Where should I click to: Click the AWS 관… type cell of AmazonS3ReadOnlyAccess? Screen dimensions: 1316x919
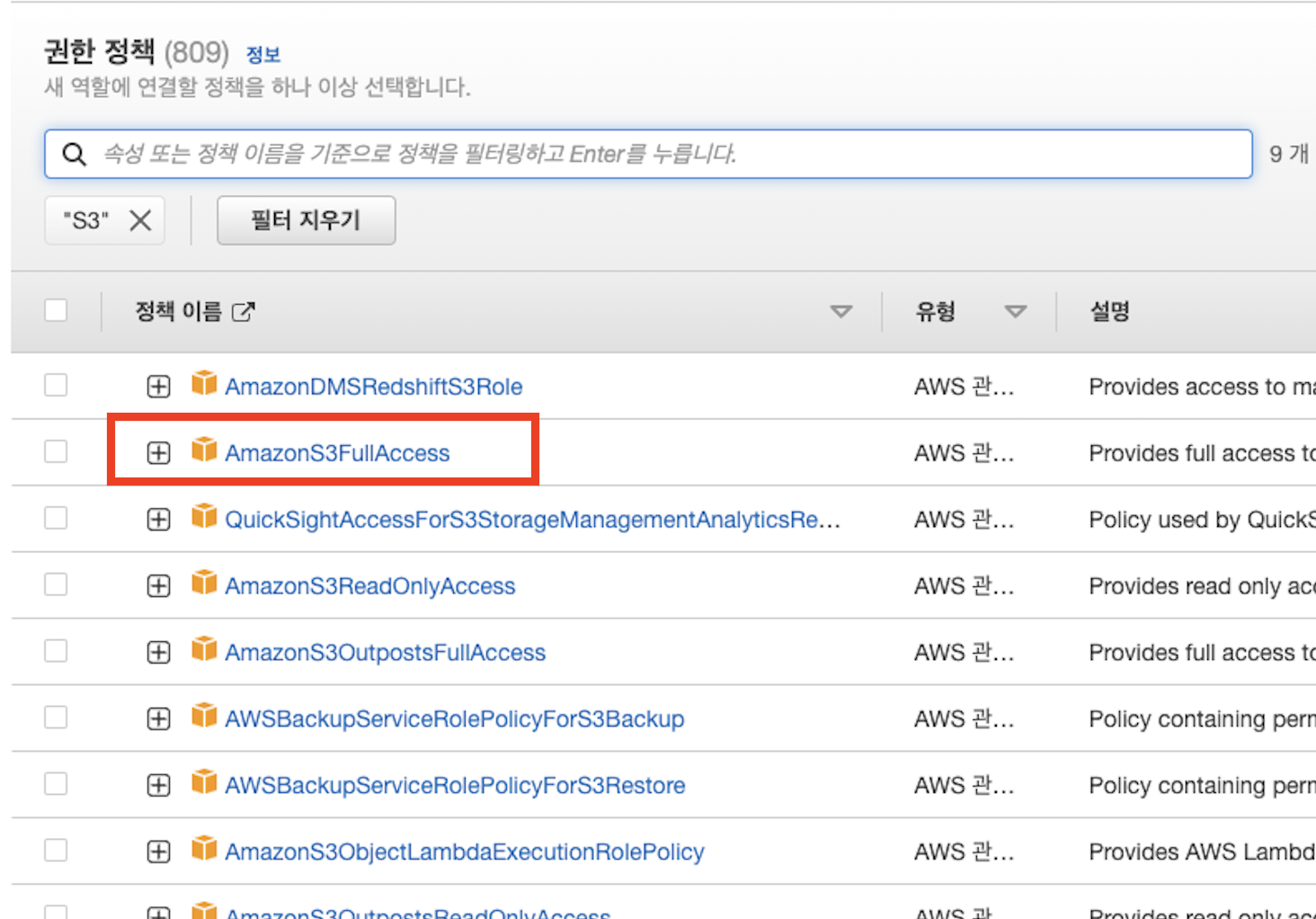pos(965,586)
